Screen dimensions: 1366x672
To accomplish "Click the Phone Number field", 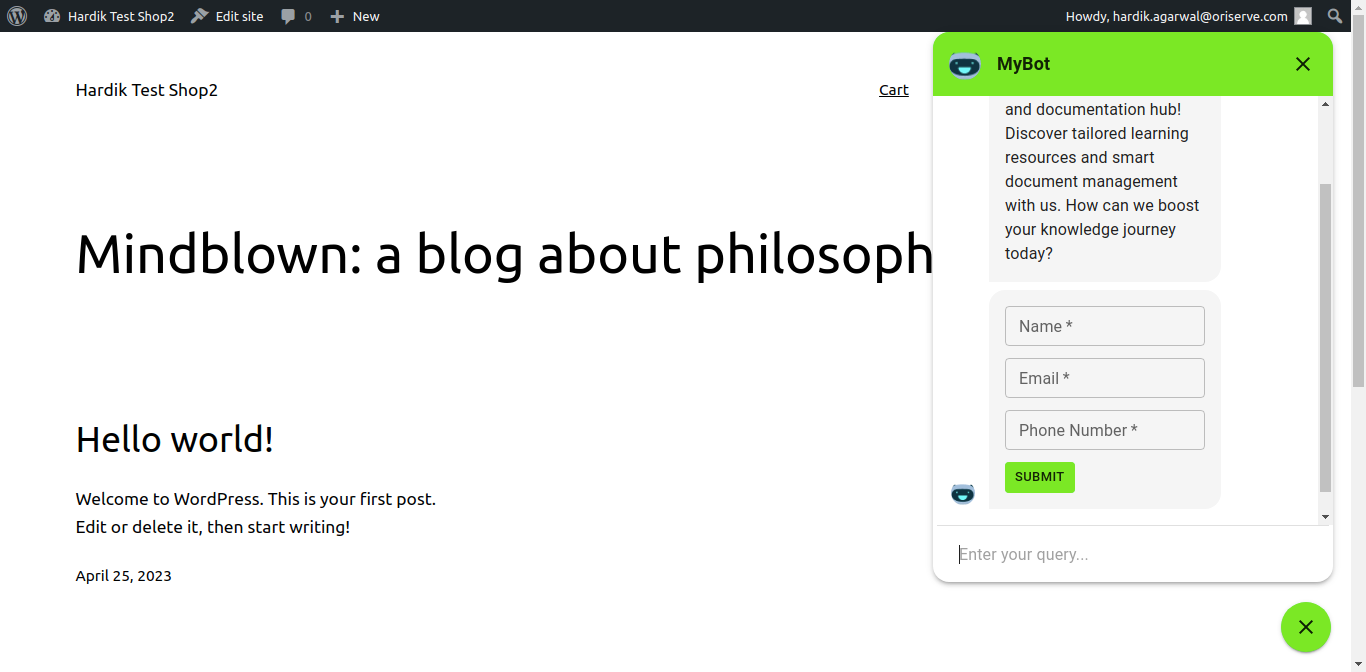I will tap(1104, 430).
